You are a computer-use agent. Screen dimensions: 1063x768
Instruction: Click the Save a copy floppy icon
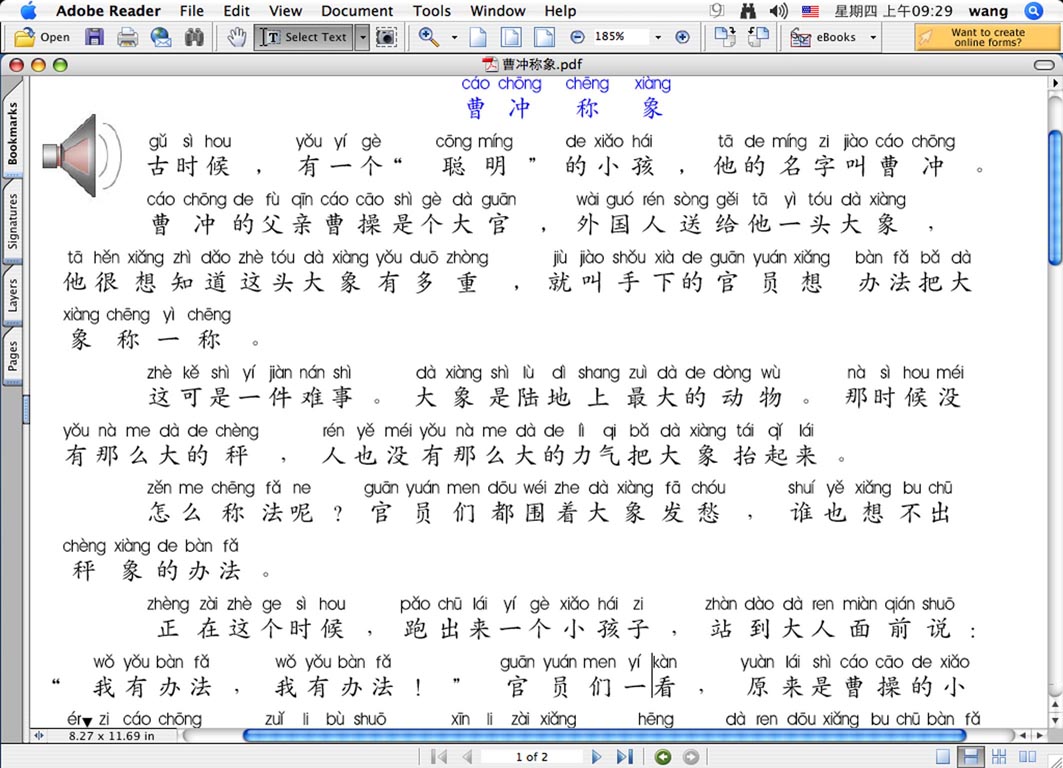(94, 37)
